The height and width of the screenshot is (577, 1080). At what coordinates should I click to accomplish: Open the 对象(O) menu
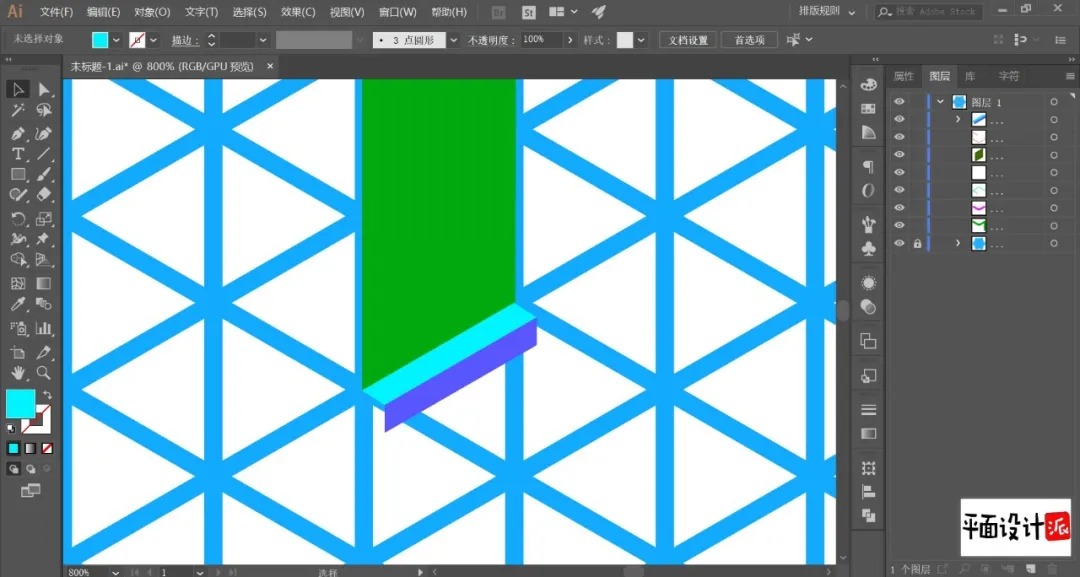point(152,12)
